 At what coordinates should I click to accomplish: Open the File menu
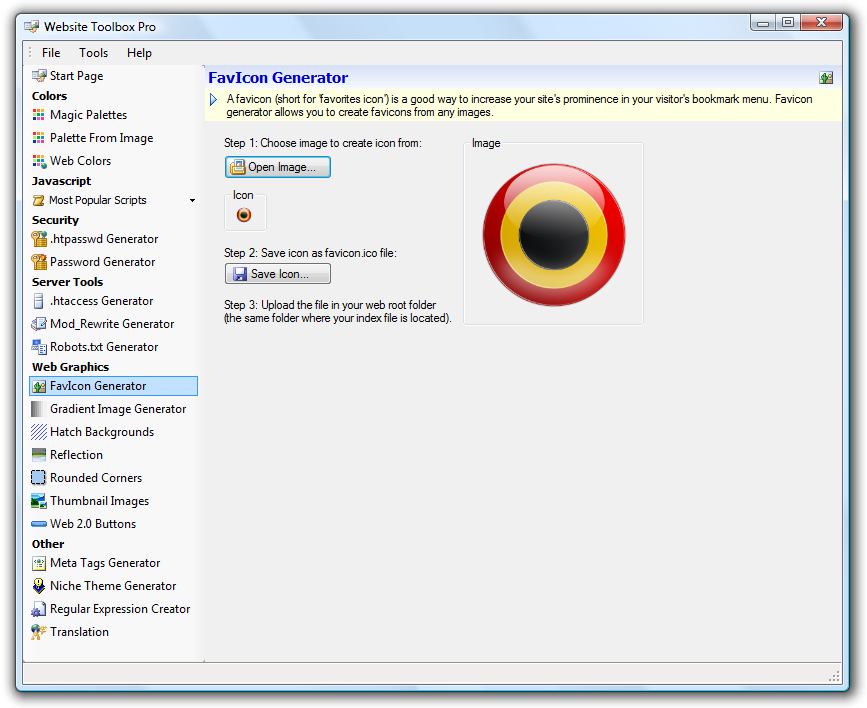pyautogui.click(x=51, y=53)
